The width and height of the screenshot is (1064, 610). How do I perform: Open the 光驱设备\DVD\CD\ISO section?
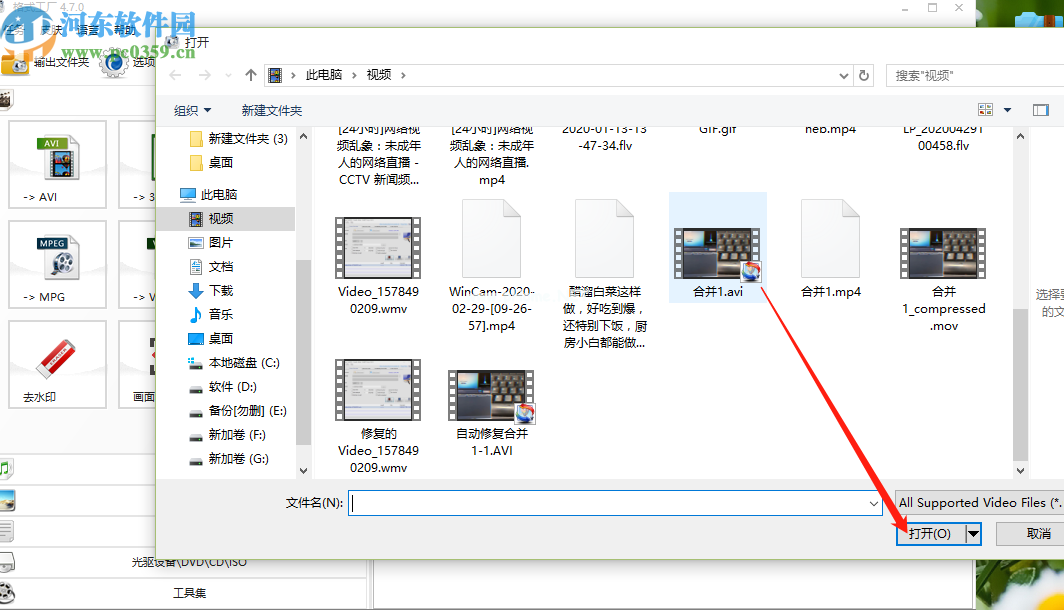(x=188, y=562)
